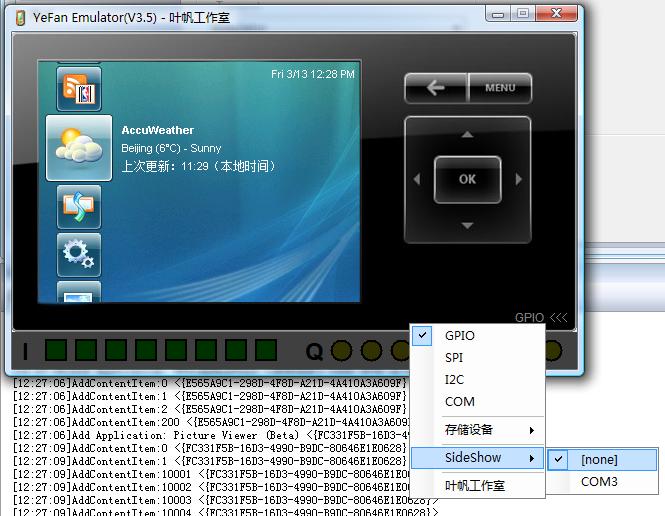Select the AccuWeather gadget icon
Image resolution: width=665 pixels, height=516 pixels.
coord(79,148)
